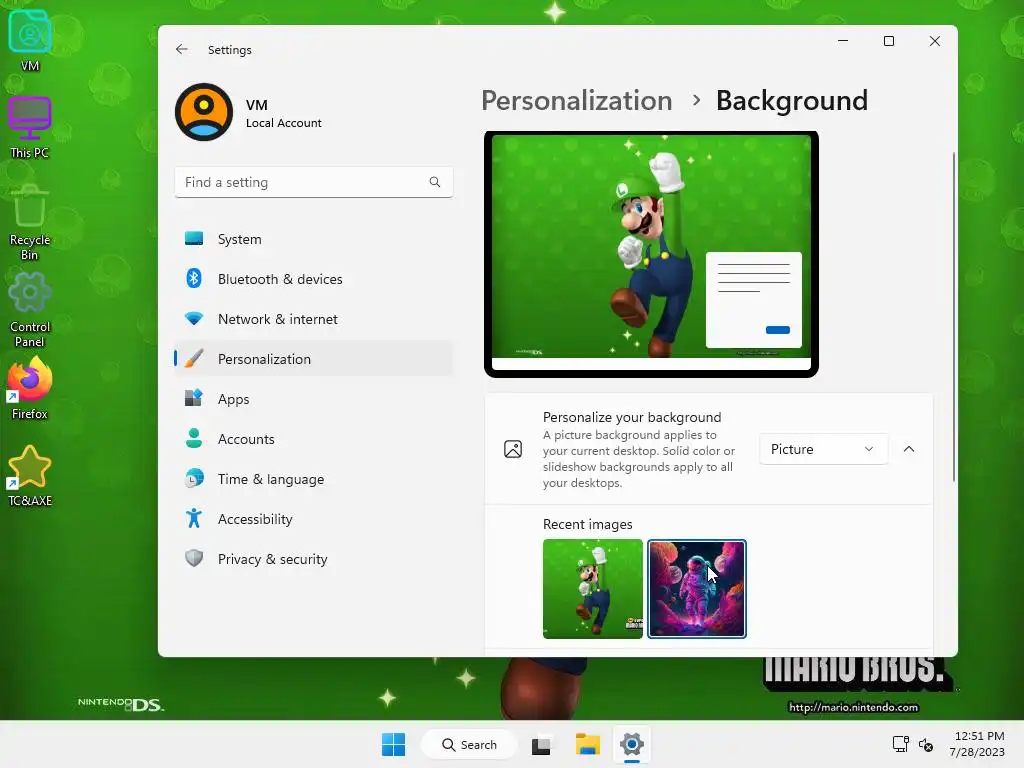This screenshot has width=1024, height=768.
Task: Click the Personalization paintbrush icon
Action: click(194, 359)
